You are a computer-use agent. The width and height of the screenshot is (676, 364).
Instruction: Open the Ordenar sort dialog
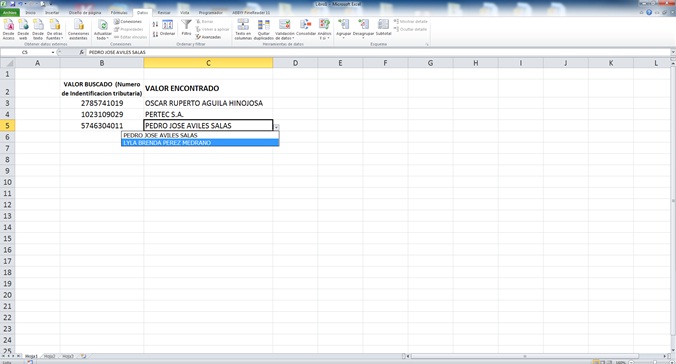[x=167, y=28]
